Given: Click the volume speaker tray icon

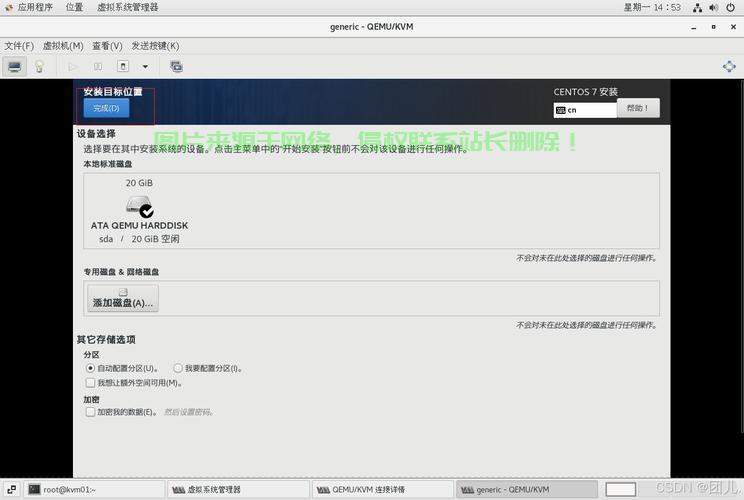Looking at the screenshot, I should point(714,8).
